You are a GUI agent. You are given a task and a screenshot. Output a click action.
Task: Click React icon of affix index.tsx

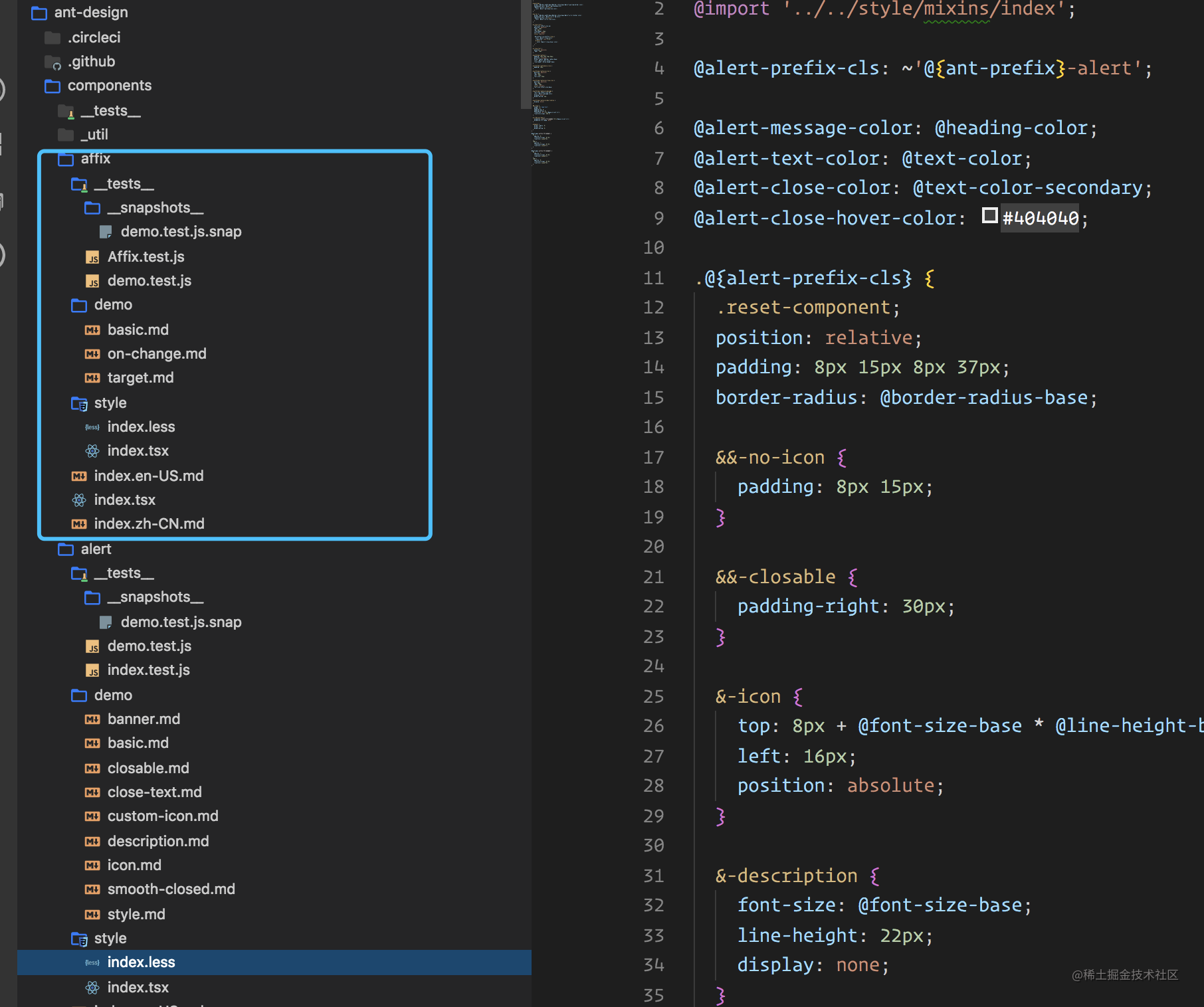coord(79,500)
